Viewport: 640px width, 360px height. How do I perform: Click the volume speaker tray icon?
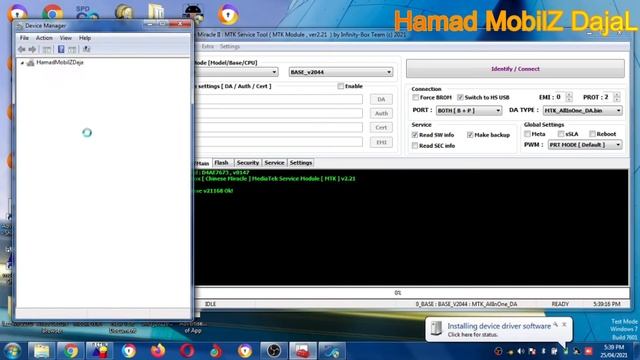click(x=521, y=351)
